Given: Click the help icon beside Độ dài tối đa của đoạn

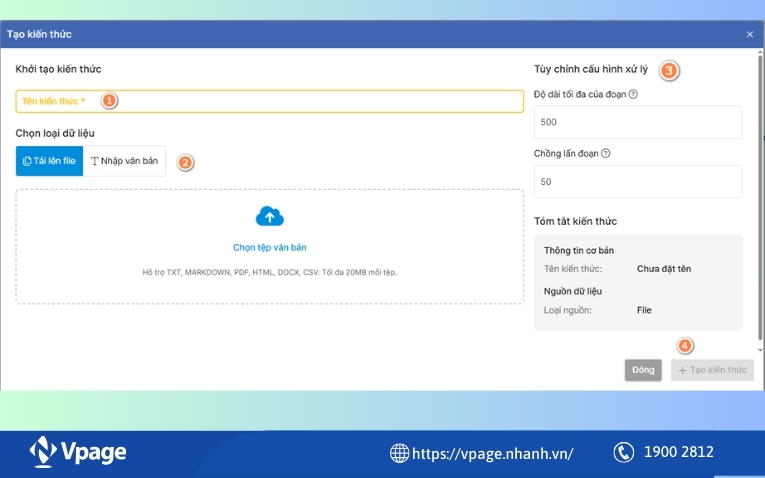Looking at the screenshot, I should coord(633,94).
